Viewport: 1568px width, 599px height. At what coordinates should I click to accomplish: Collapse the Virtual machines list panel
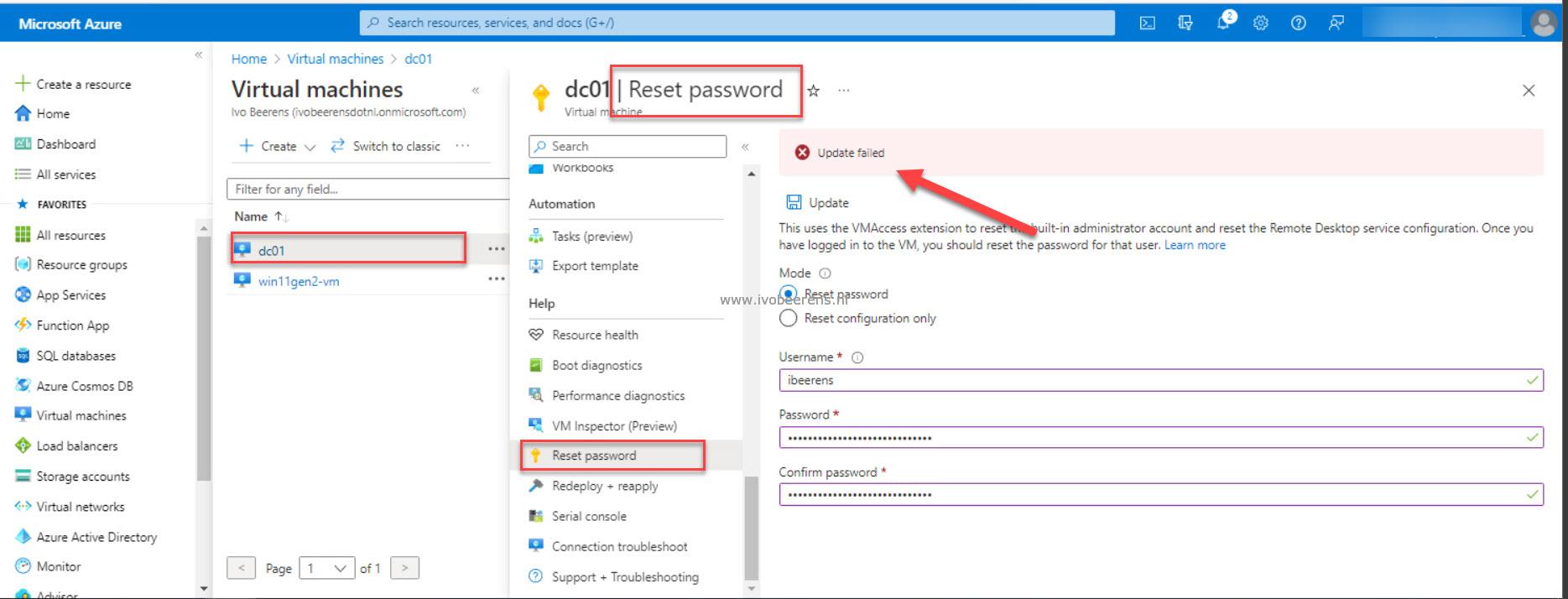coord(476,91)
